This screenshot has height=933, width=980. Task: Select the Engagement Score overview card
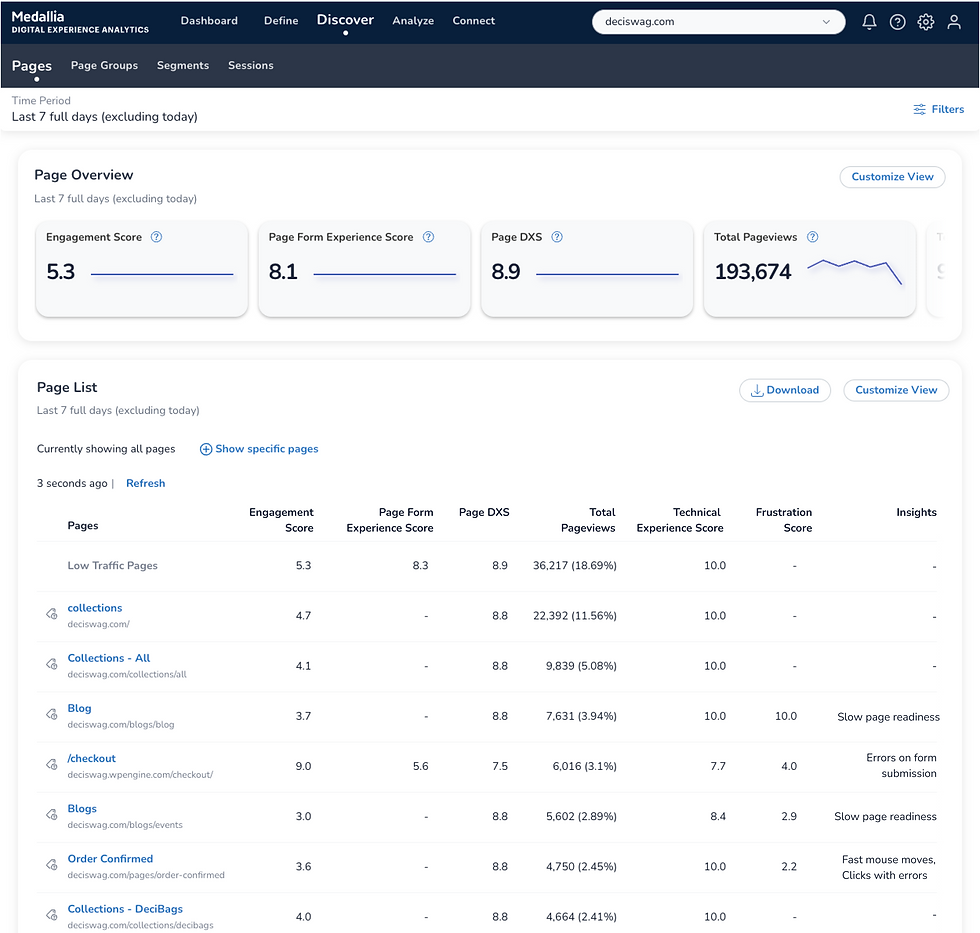pos(142,269)
